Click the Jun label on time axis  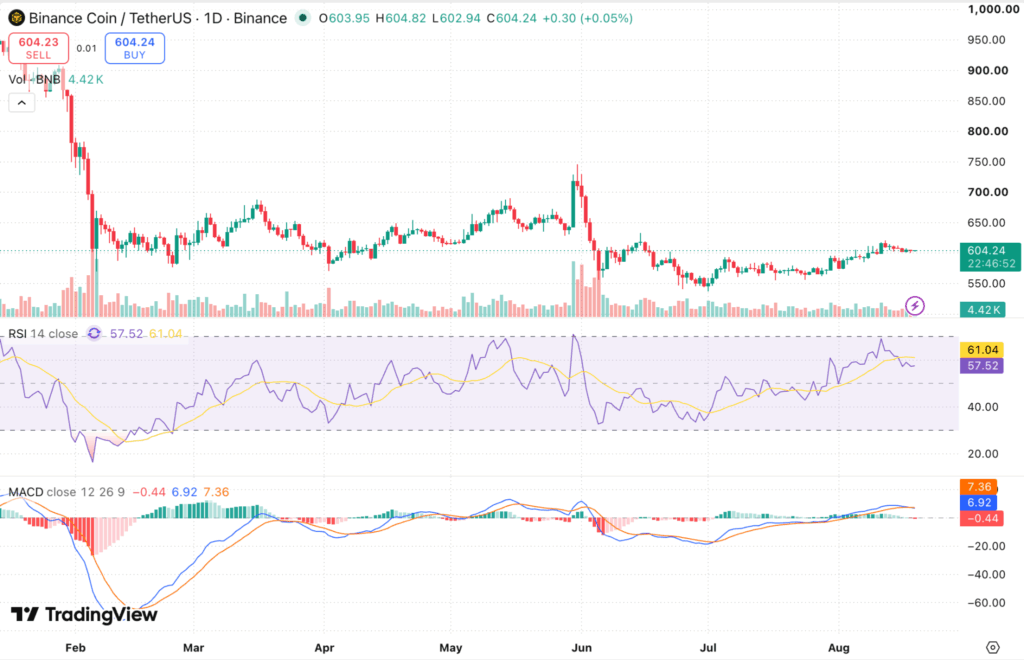pyautogui.click(x=581, y=648)
